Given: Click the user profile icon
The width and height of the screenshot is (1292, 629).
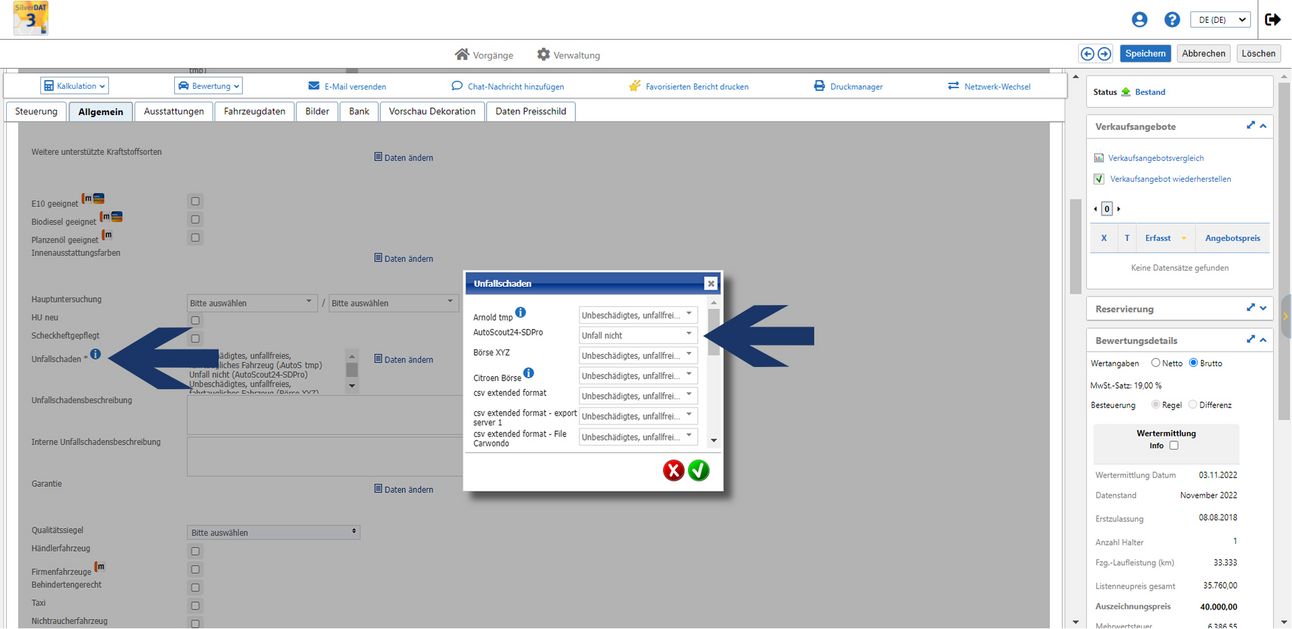Looking at the screenshot, I should (1139, 19).
